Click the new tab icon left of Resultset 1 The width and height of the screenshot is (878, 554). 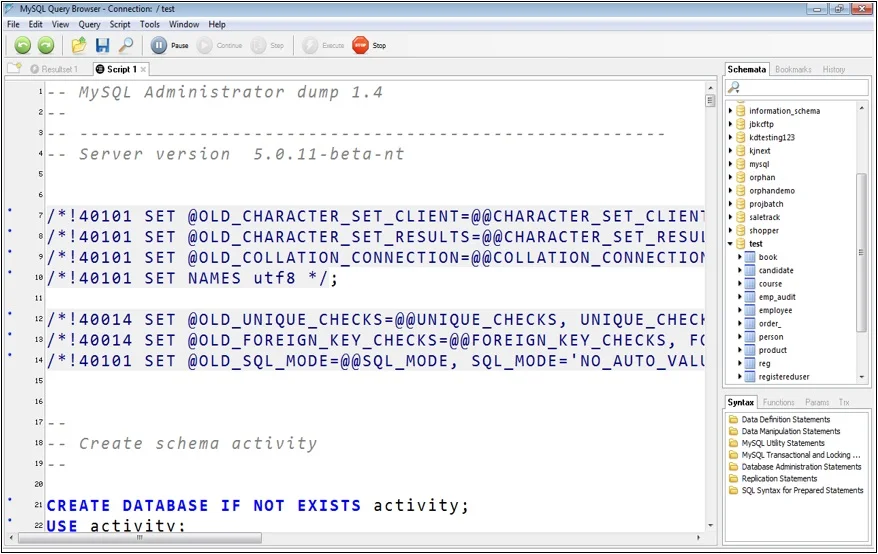[14, 68]
